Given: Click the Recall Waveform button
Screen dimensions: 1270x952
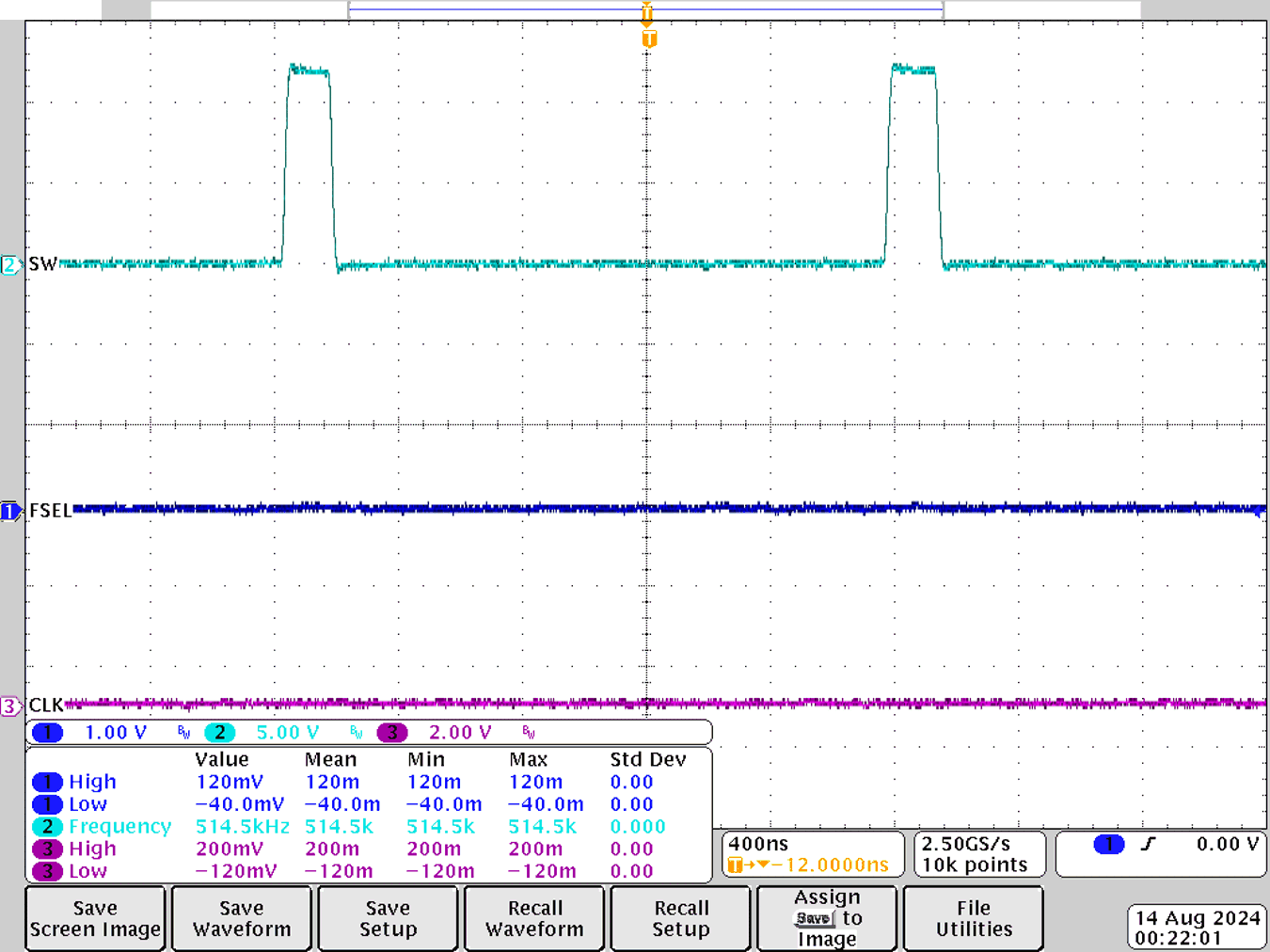Looking at the screenshot, I should 532,918.
